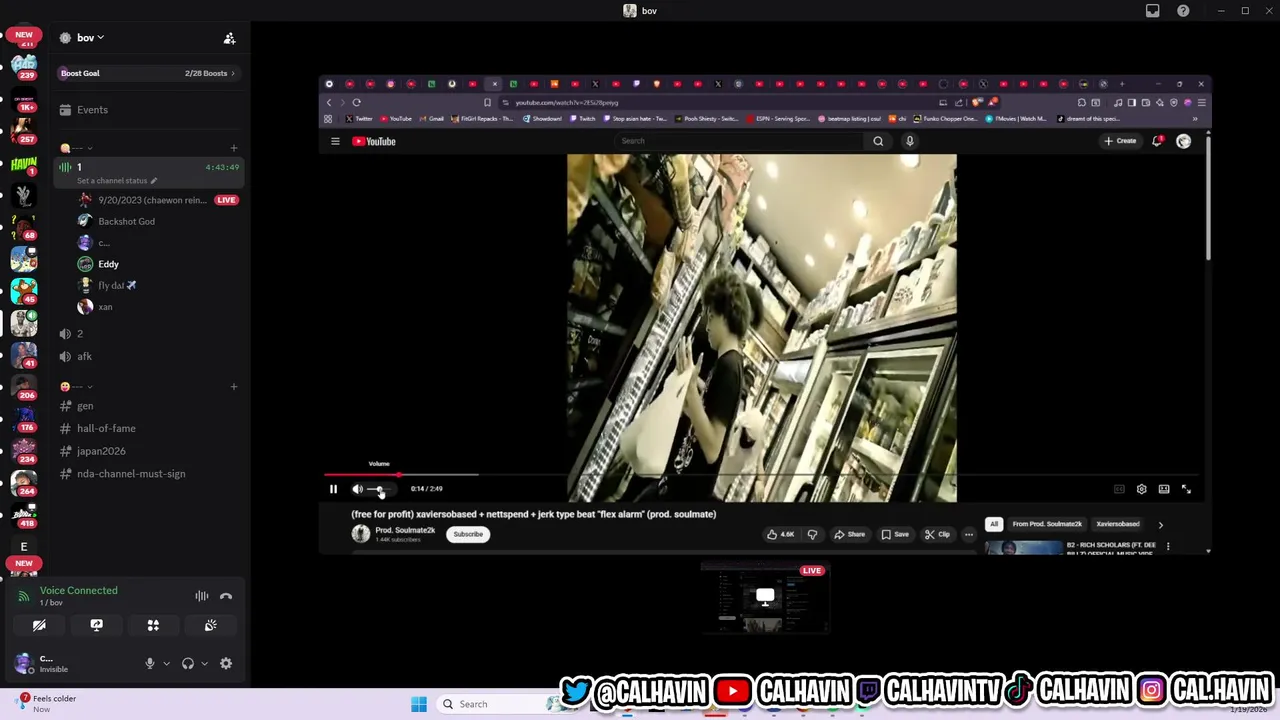Open the gen text channel
1280x720 pixels.
pyautogui.click(x=148, y=406)
